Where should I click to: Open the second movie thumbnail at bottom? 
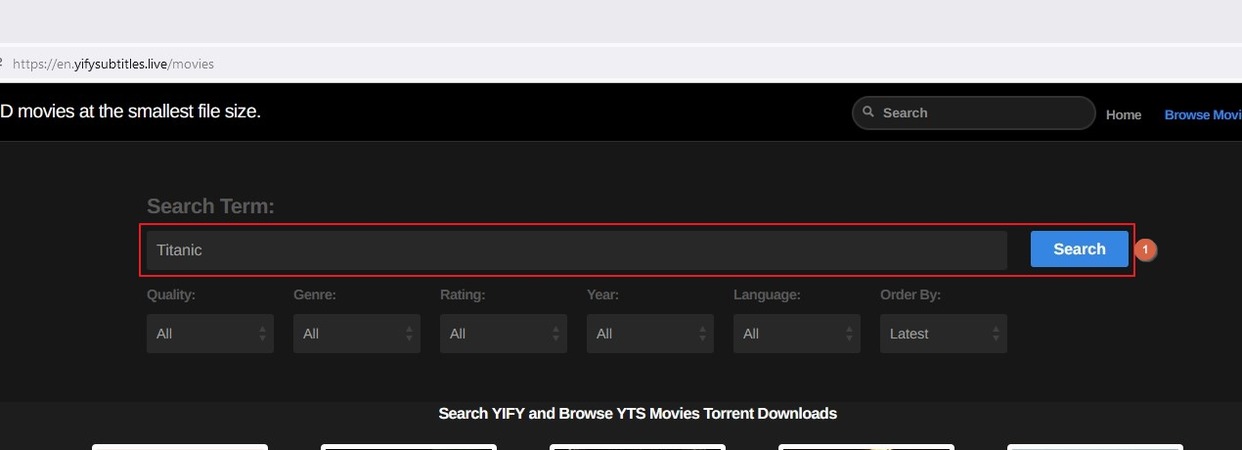[x=408, y=446]
